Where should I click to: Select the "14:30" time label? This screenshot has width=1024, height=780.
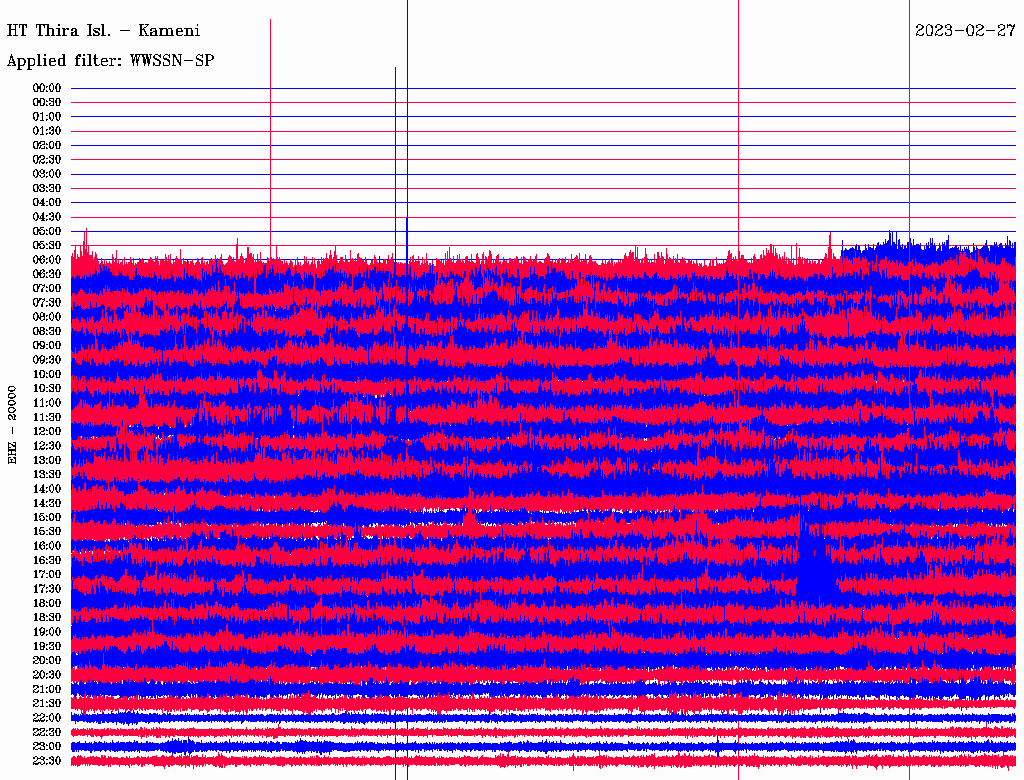(x=47, y=504)
